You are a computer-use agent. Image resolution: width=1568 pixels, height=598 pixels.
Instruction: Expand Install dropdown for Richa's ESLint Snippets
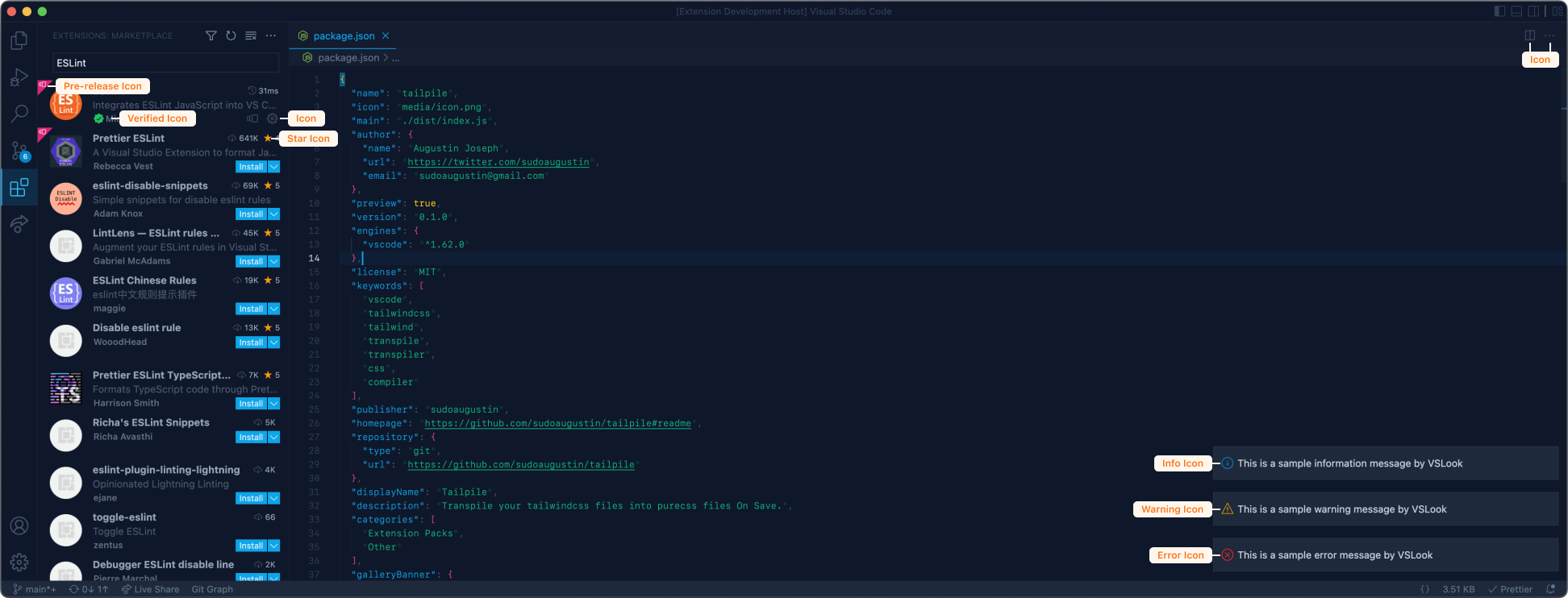pyautogui.click(x=274, y=438)
